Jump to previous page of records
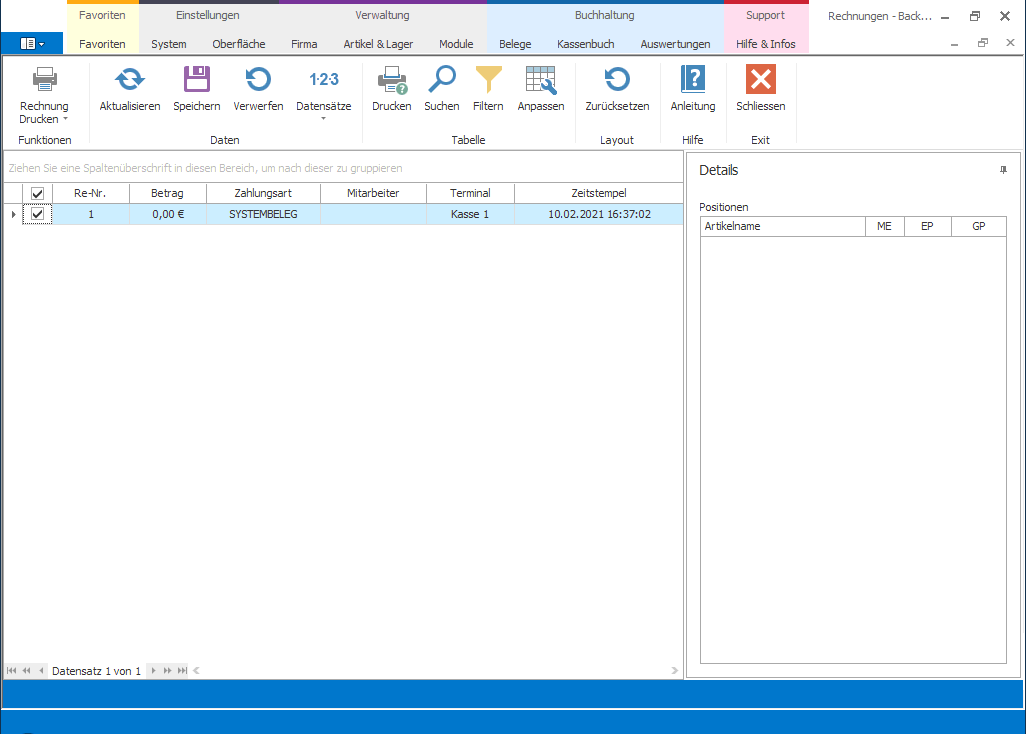This screenshot has width=1026, height=734. [26, 671]
